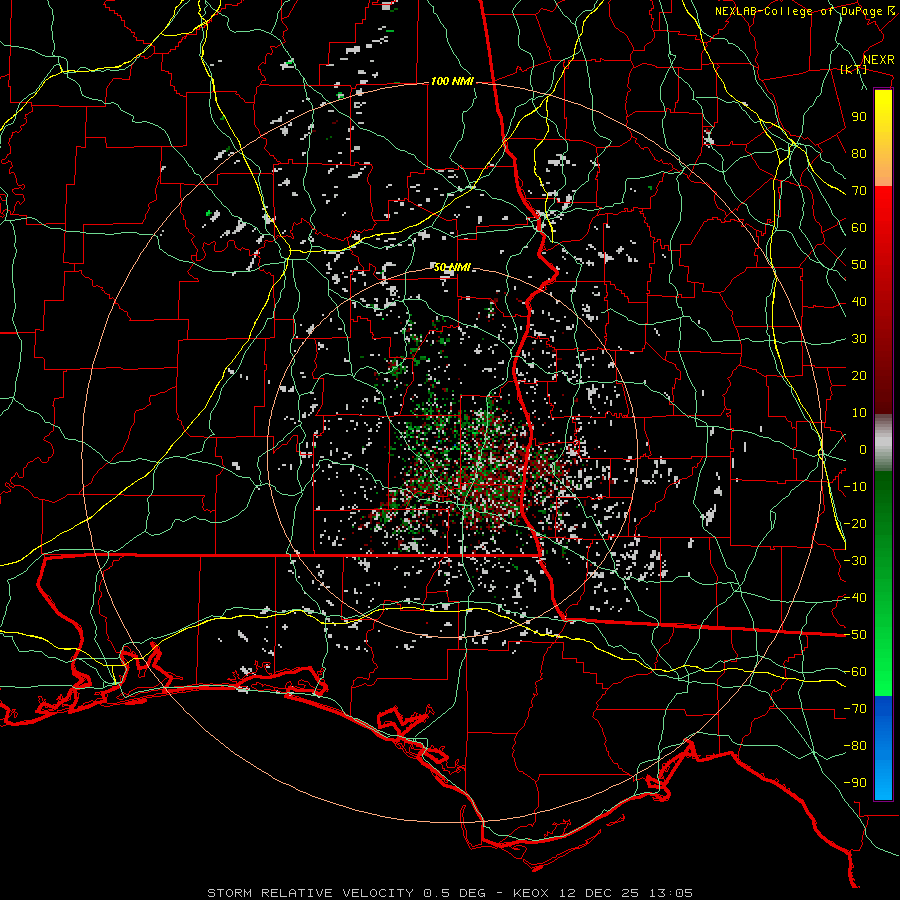The image size is (900, 900).
Task: Click the 50 NMI range ring label
Action: [x=452, y=267]
